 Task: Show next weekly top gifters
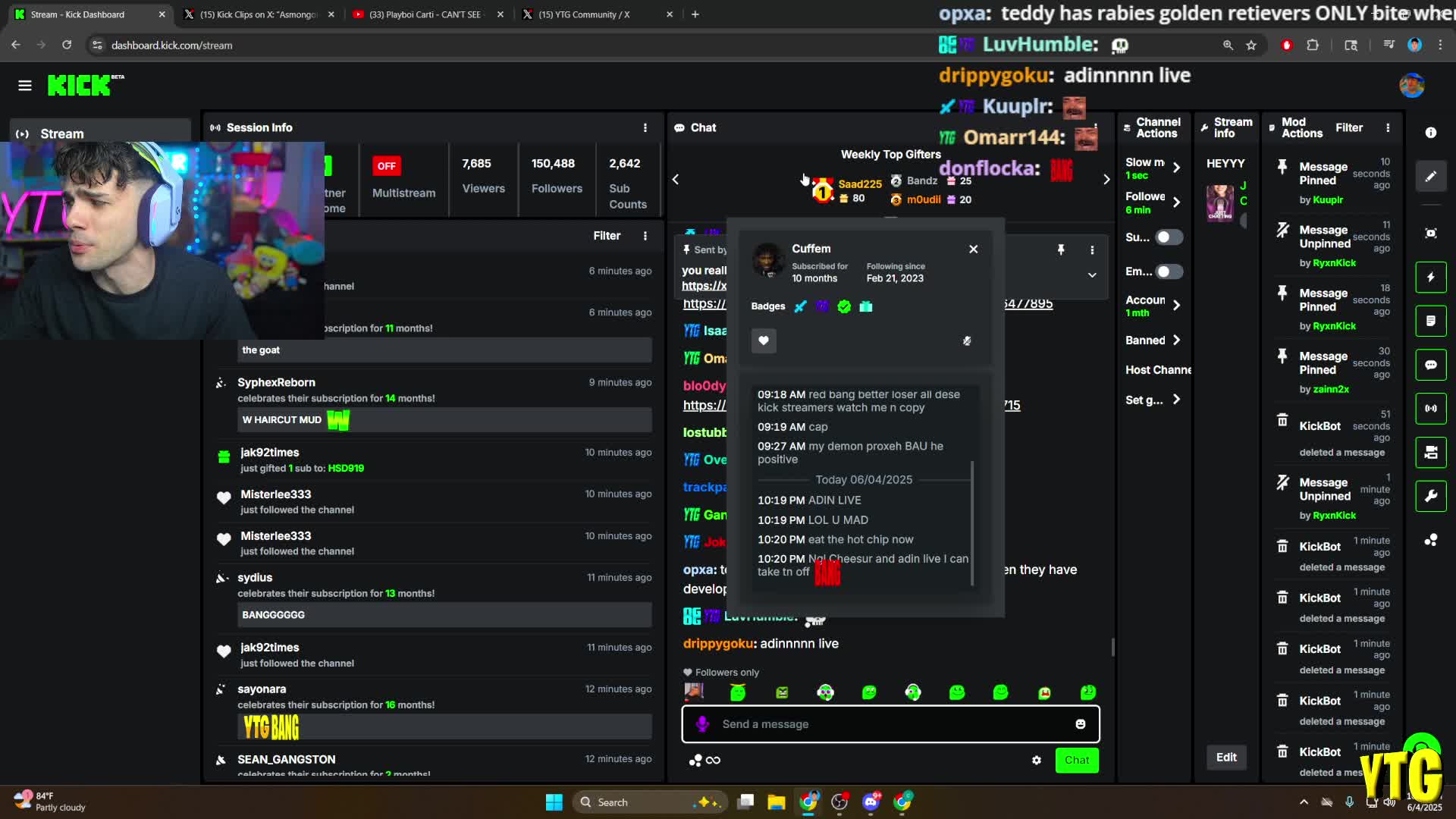pos(1106,180)
